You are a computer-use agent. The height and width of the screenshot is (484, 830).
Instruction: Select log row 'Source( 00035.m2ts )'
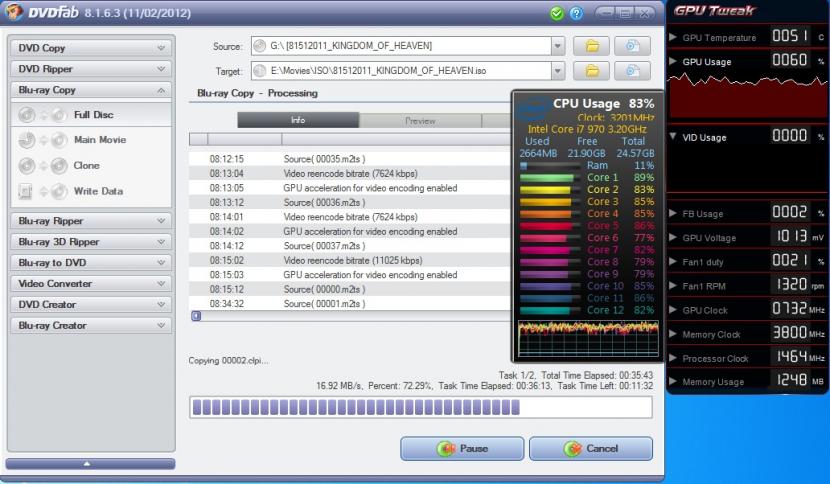(x=349, y=159)
